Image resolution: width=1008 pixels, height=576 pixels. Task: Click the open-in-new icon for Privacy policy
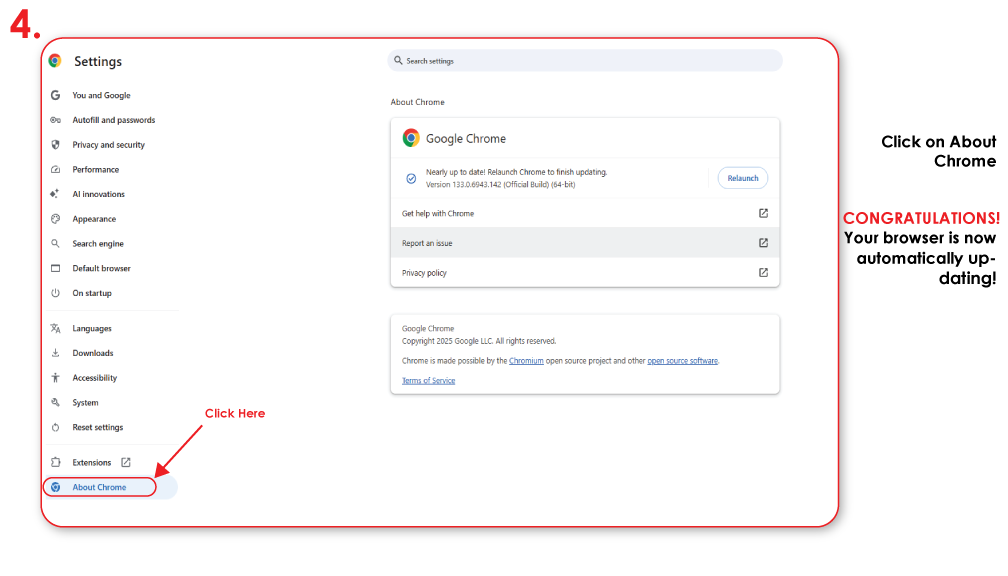pyautogui.click(x=763, y=273)
